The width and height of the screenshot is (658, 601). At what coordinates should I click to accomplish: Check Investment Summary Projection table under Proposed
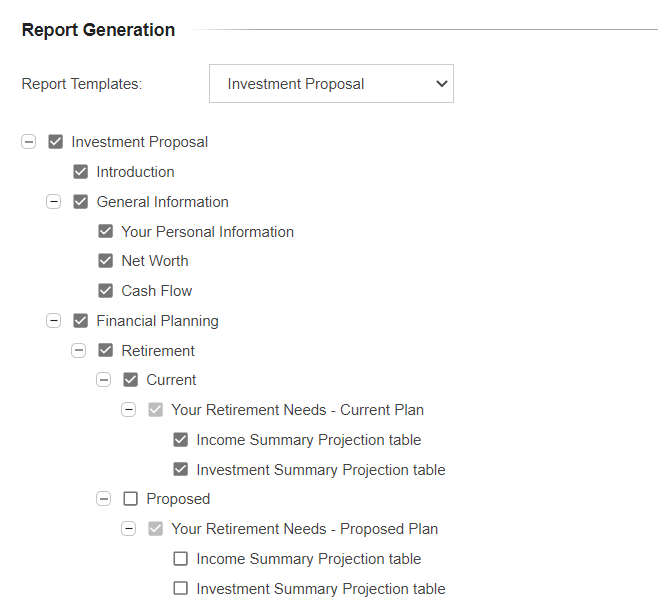click(181, 589)
